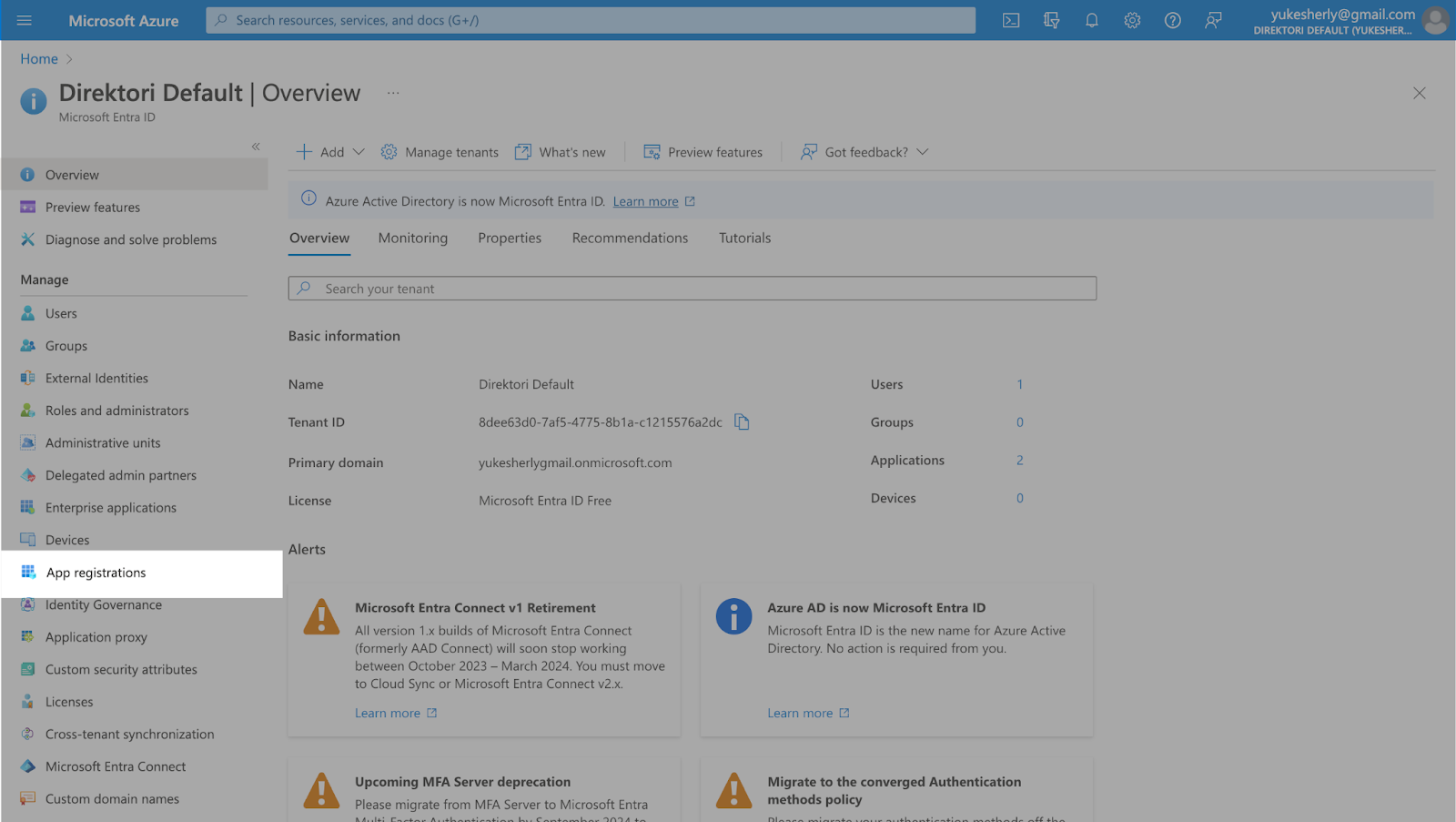Select Overview in the sidebar
The width and height of the screenshot is (1456, 822).
click(x=135, y=175)
